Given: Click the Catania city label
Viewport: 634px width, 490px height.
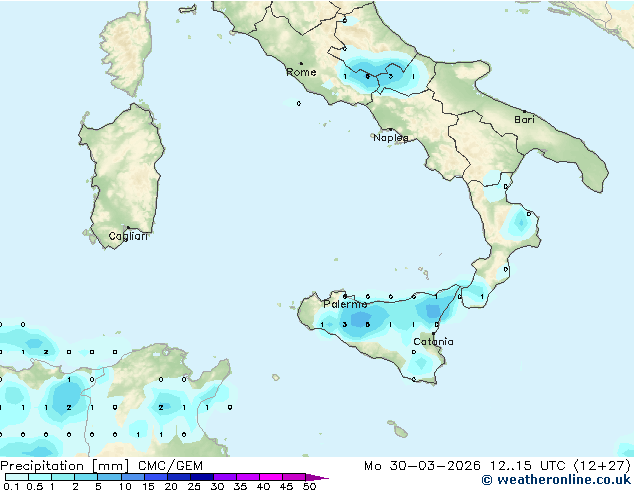Looking at the screenshot, I should [433, 342].
